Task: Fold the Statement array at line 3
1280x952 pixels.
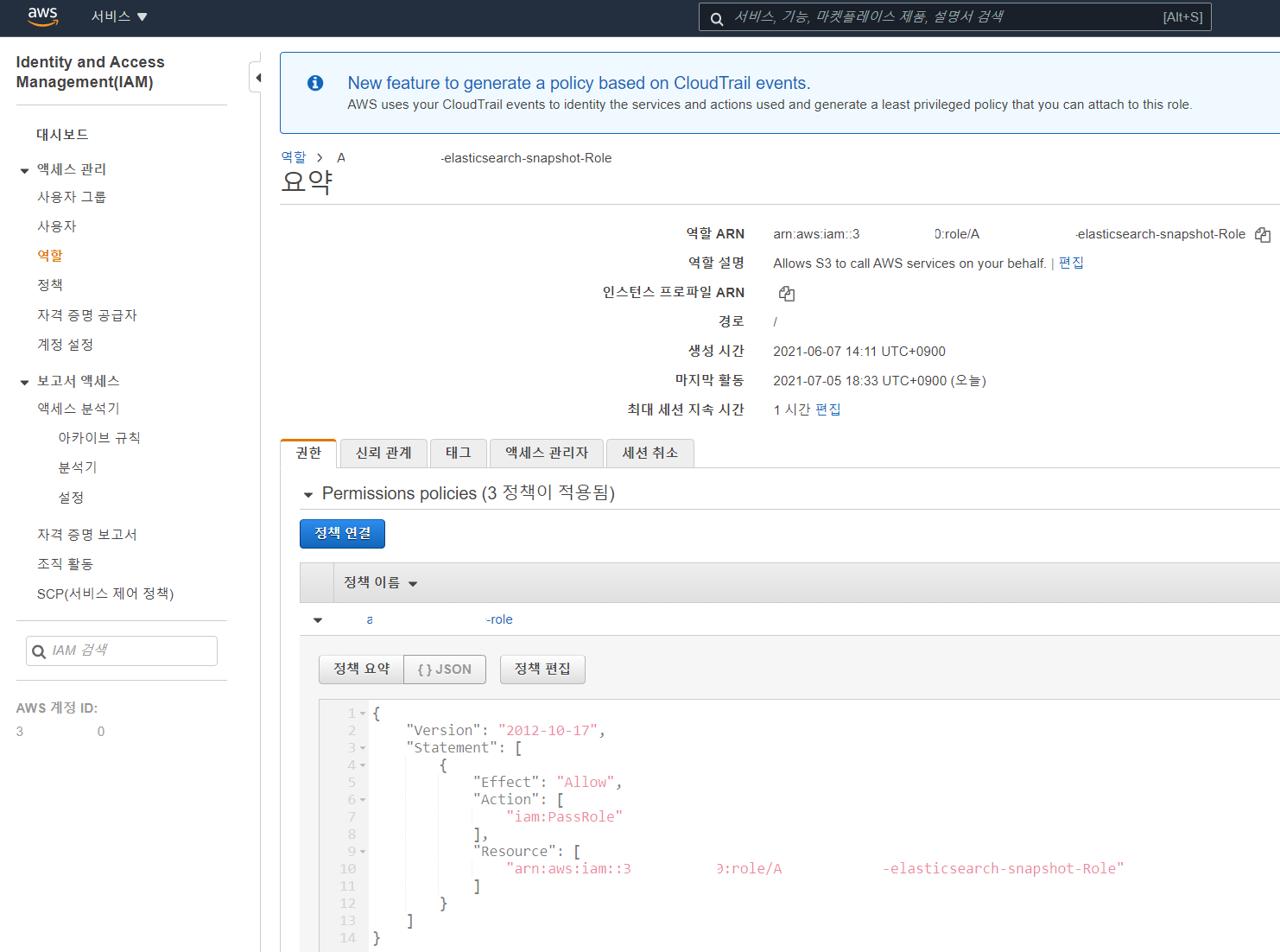Action: 363,748
